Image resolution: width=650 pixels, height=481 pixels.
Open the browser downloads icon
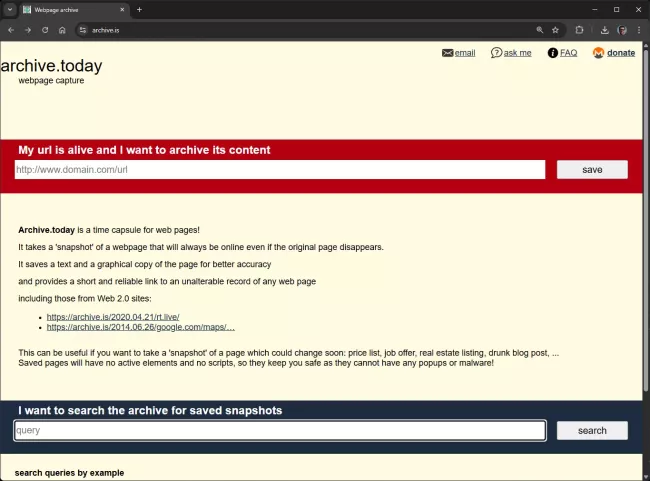pyautogui.click(x=605, y=30)
